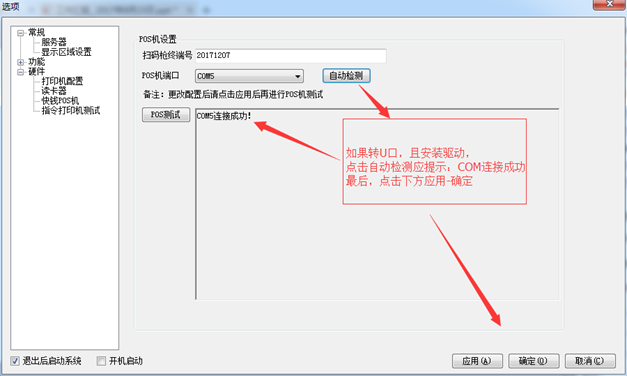Close the 选项 dialog window
Image resolution: width=627 pixels, height=376 pixels.
(x=609, y=4)
